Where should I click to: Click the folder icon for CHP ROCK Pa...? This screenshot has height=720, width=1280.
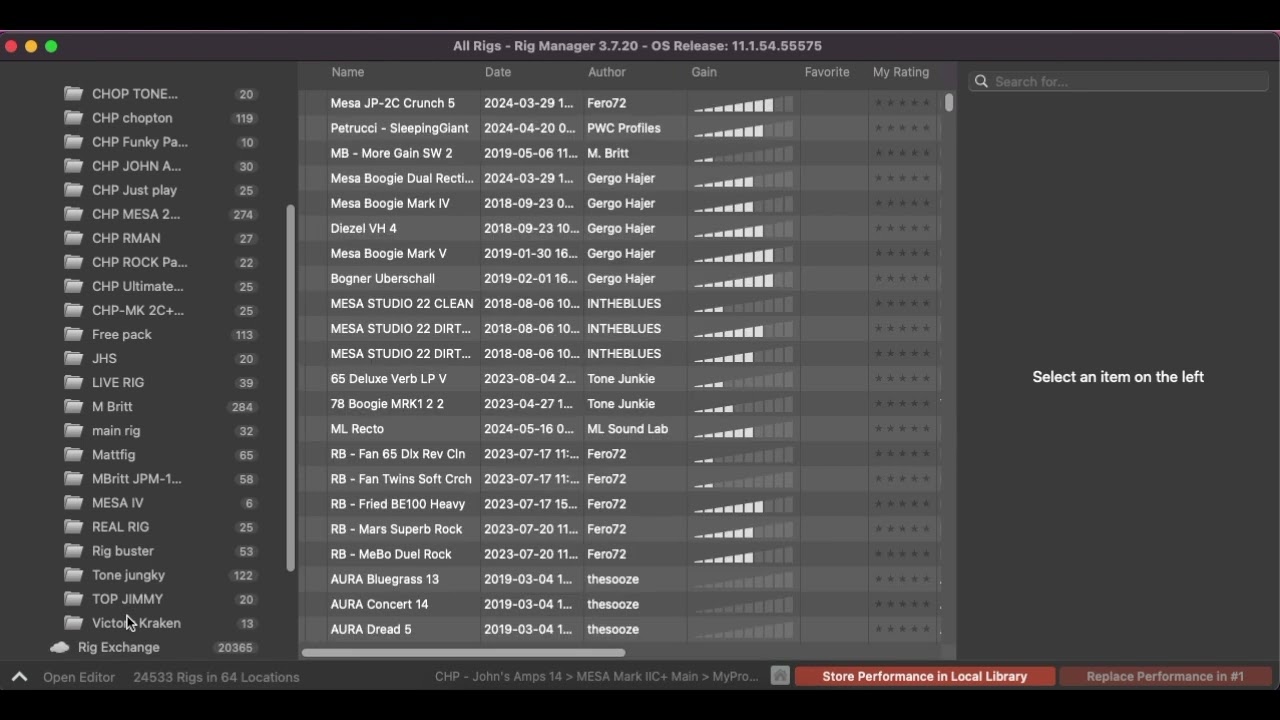tap(73, 262)
